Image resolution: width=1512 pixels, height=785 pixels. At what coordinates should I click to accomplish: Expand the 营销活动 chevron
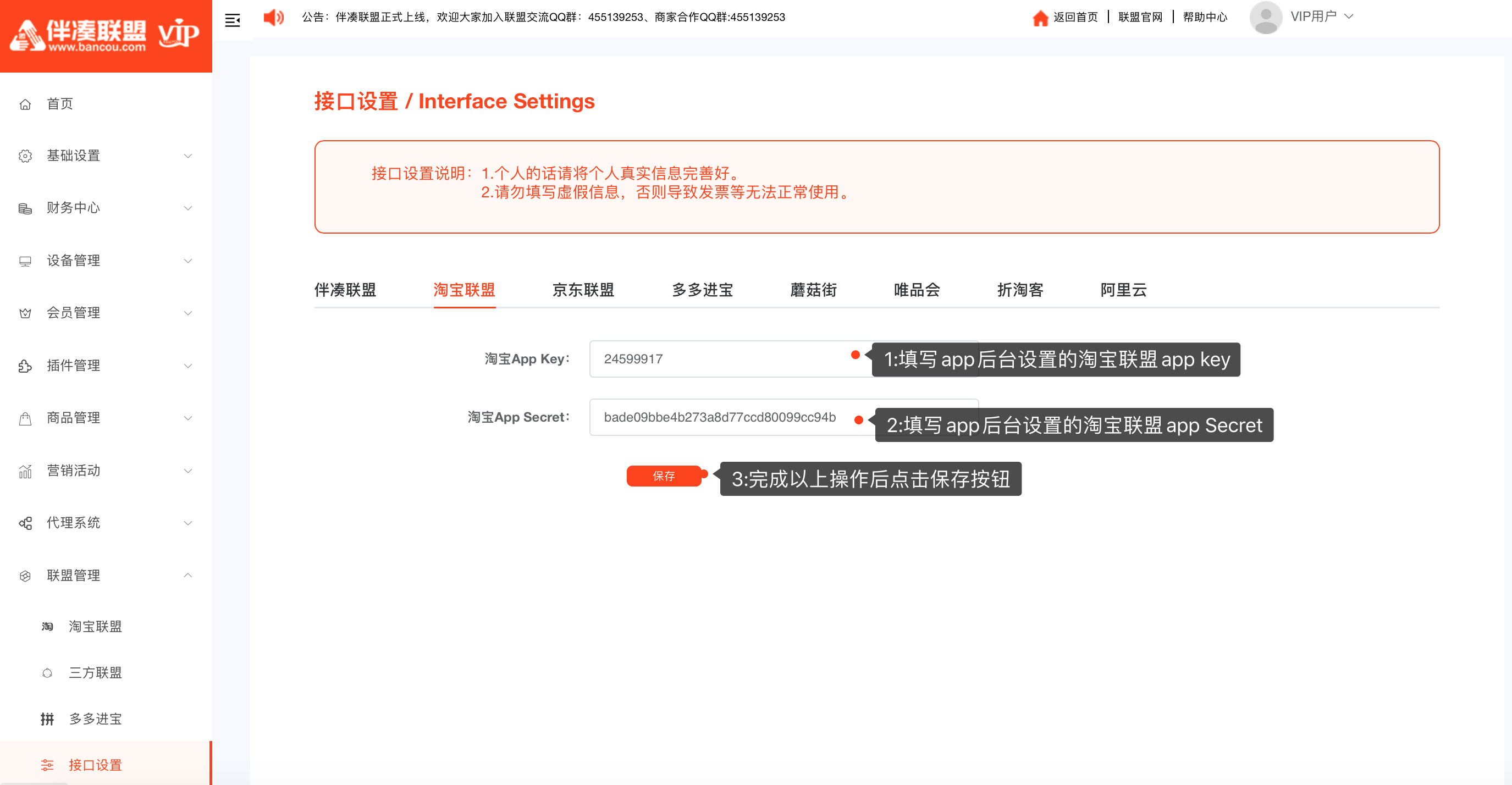click(188, 471)
